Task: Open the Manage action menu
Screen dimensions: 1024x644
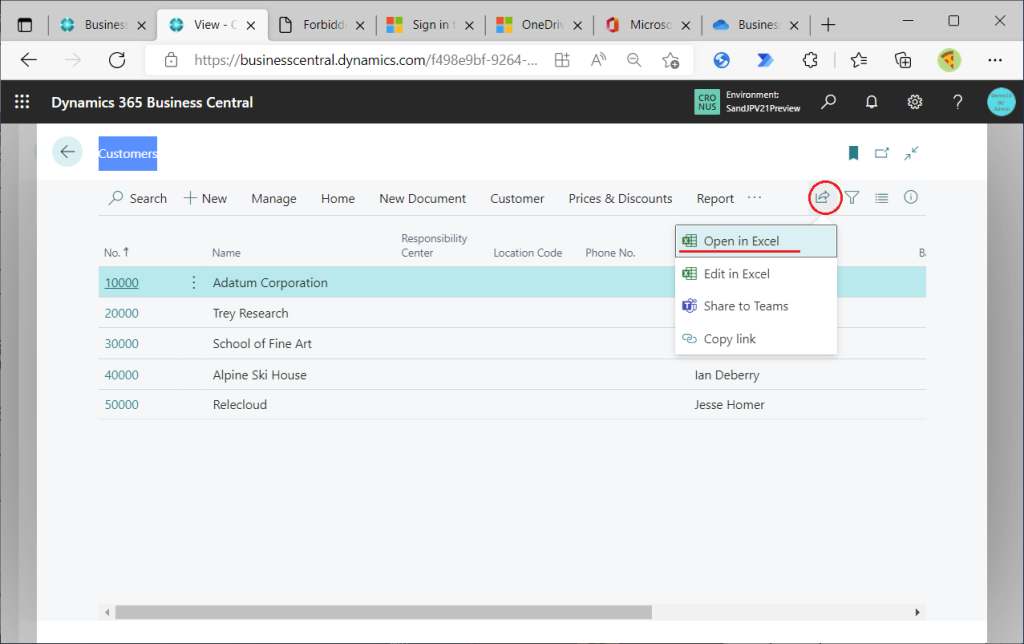Action: coord(274,198)
